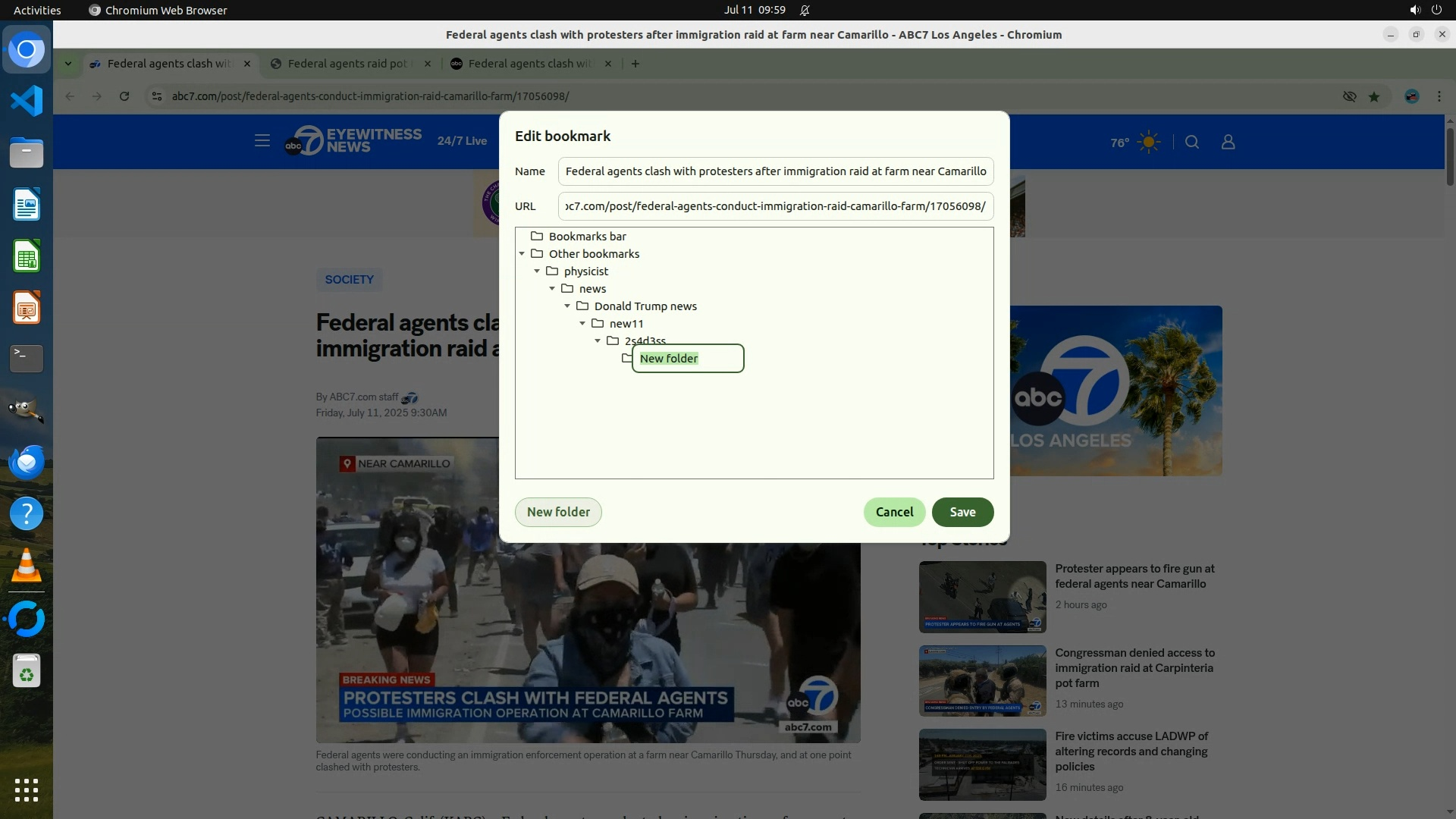Click the eye-slash tracking protection icon
The width and height of the screenshot is (1456, 819).
point(1349,96)
